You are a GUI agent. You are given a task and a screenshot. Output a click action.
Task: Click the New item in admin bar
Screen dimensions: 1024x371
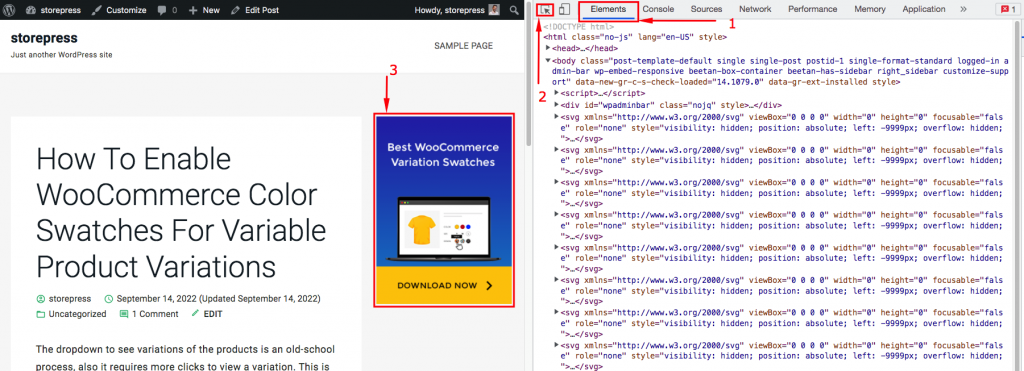(204, 10)
